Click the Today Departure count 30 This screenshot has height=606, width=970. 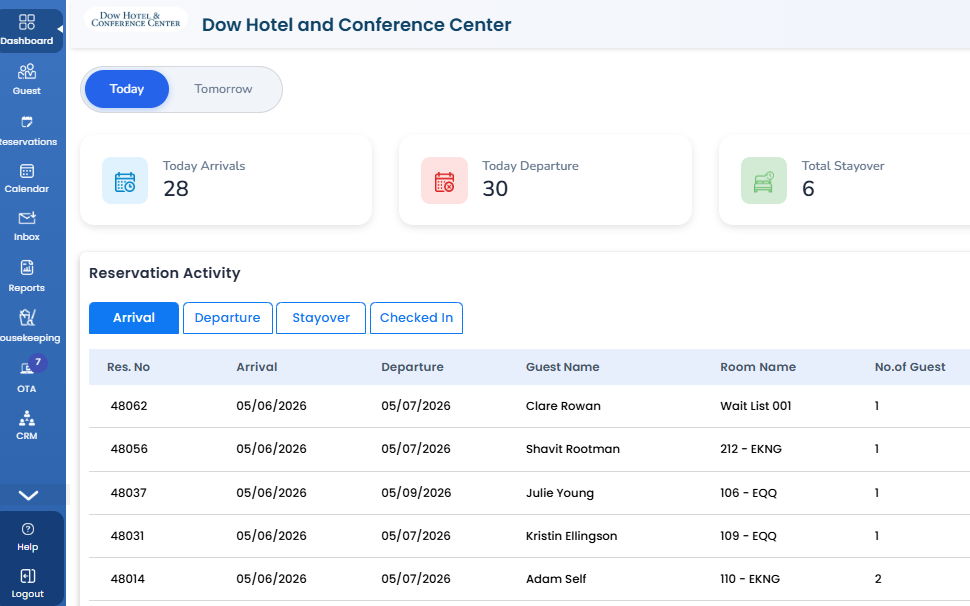[495, 189]
